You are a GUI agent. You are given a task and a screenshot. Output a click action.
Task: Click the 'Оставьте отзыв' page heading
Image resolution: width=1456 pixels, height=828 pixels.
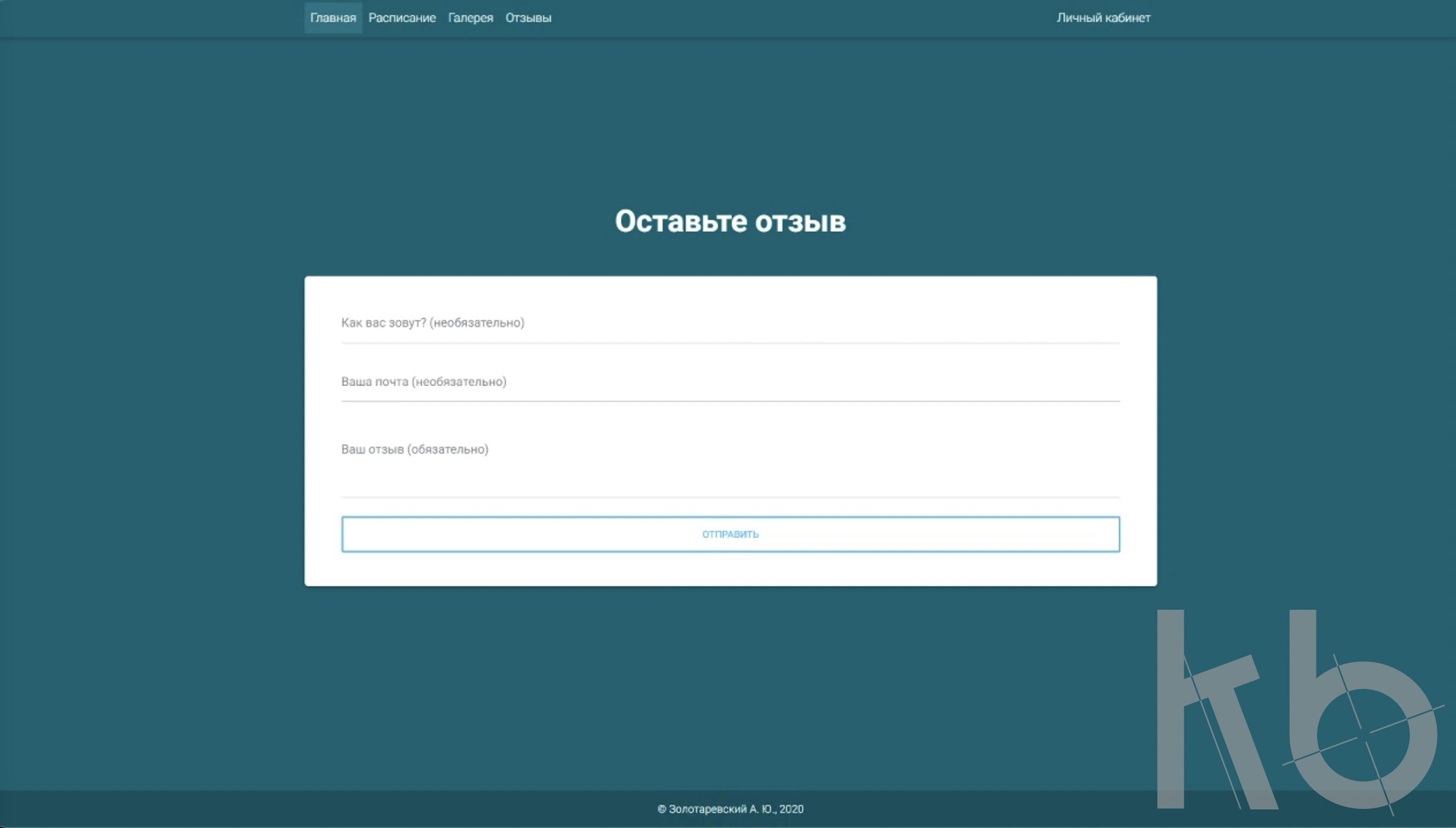730,220
